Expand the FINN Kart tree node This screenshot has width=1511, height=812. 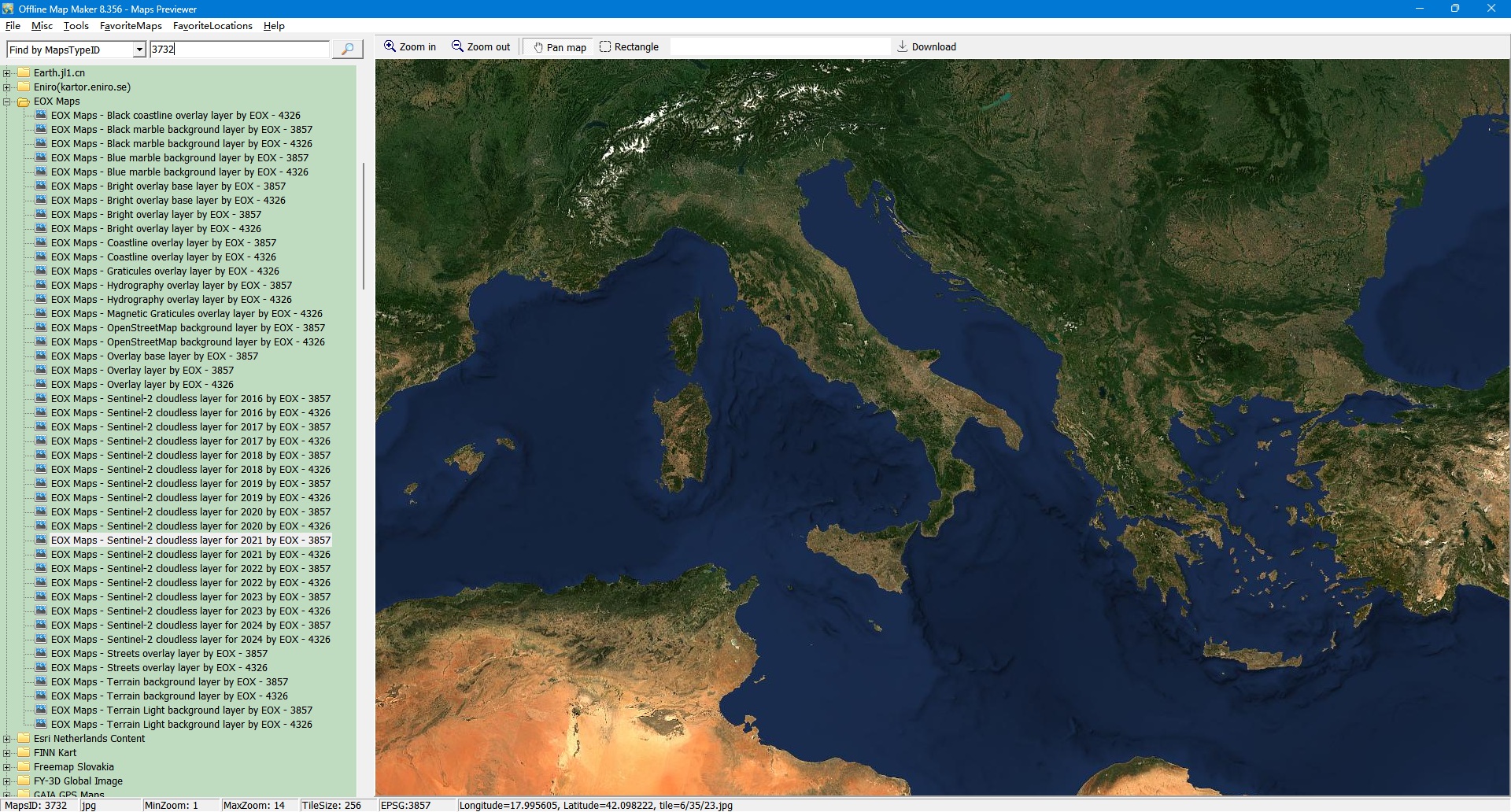pos(7,753)
